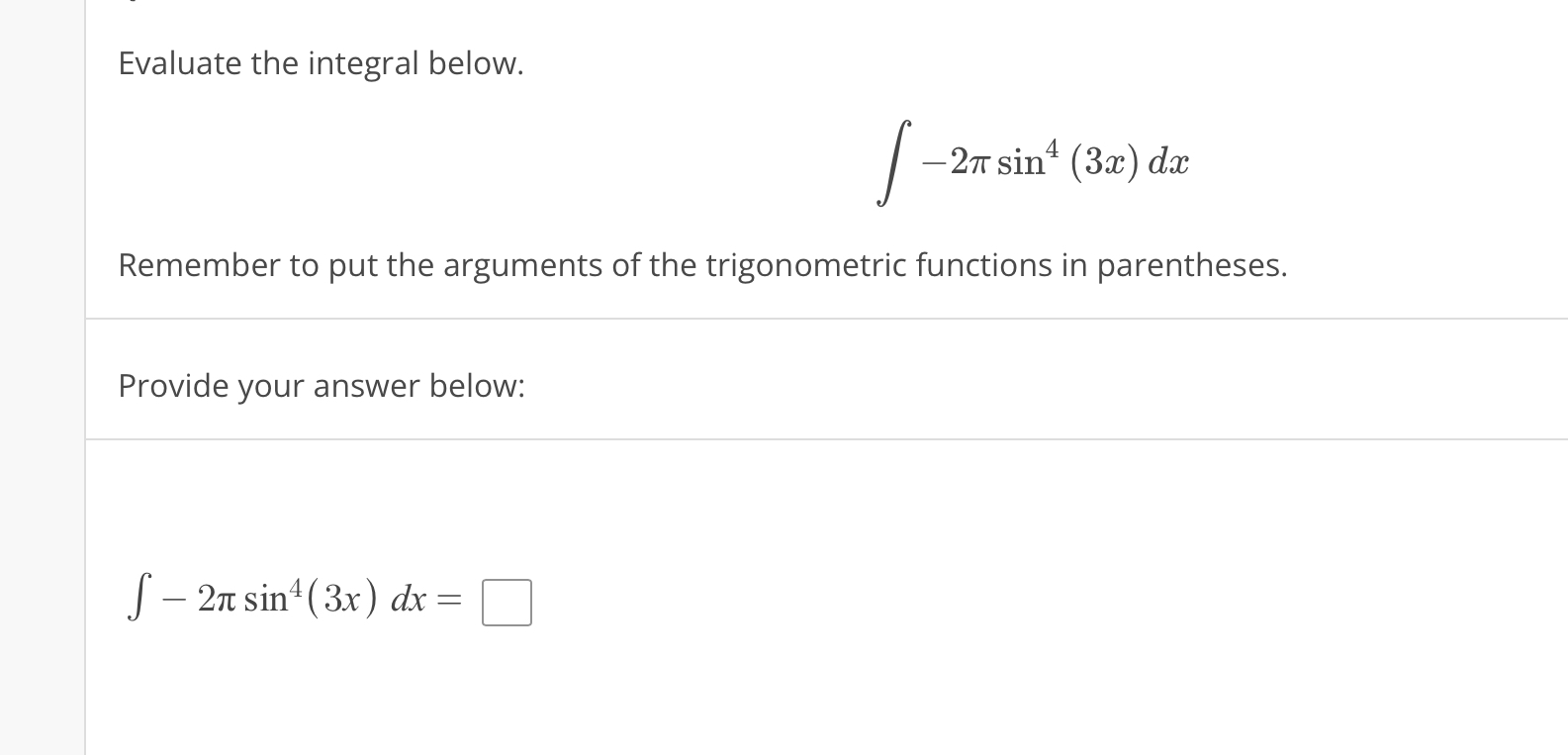Click the −2π coefficient in the integrand
The image size is (1568, 755).
point(955,160)
